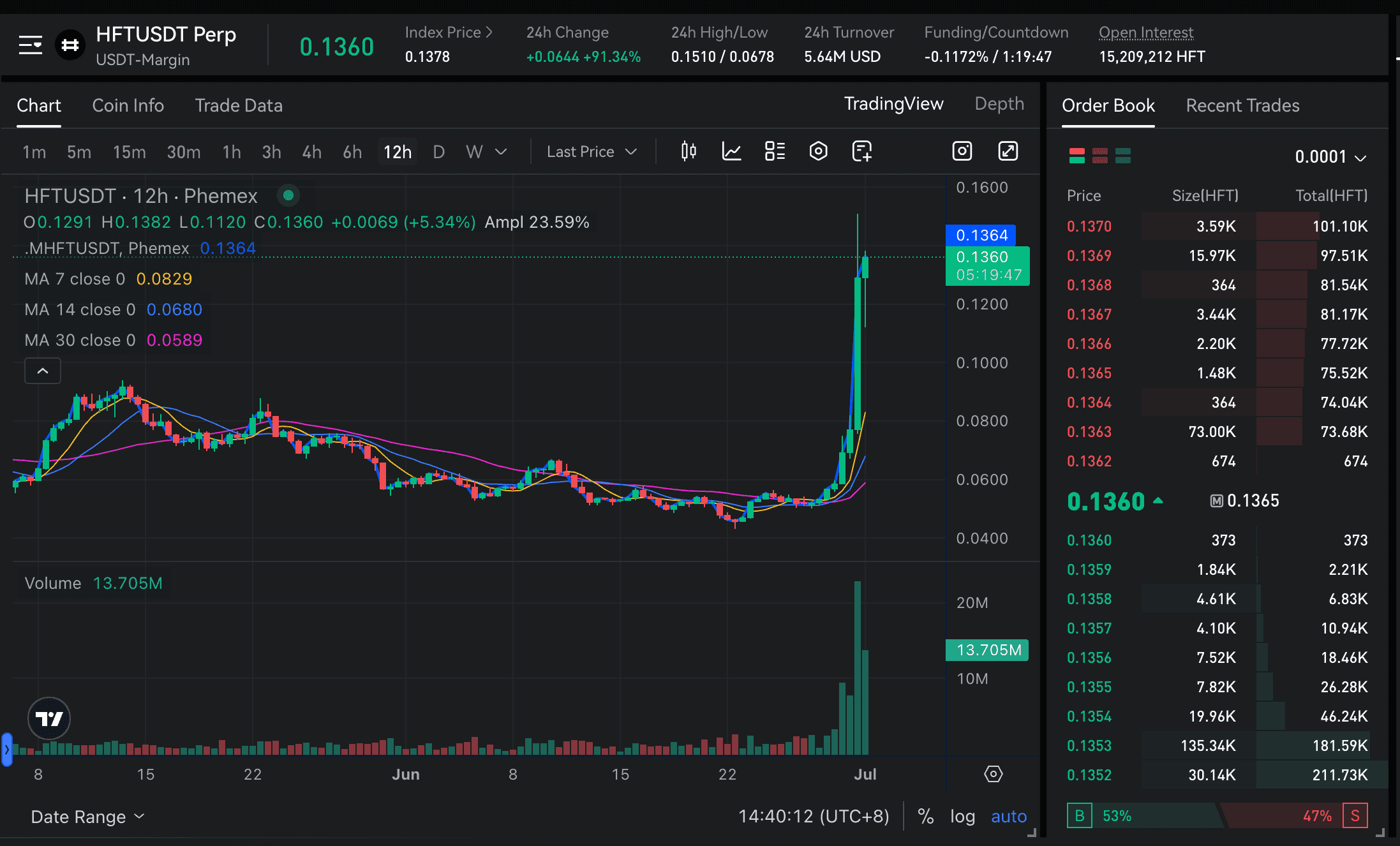Open the Coin Info tab
Screen dimensions: 1400x846
point(128,105)
